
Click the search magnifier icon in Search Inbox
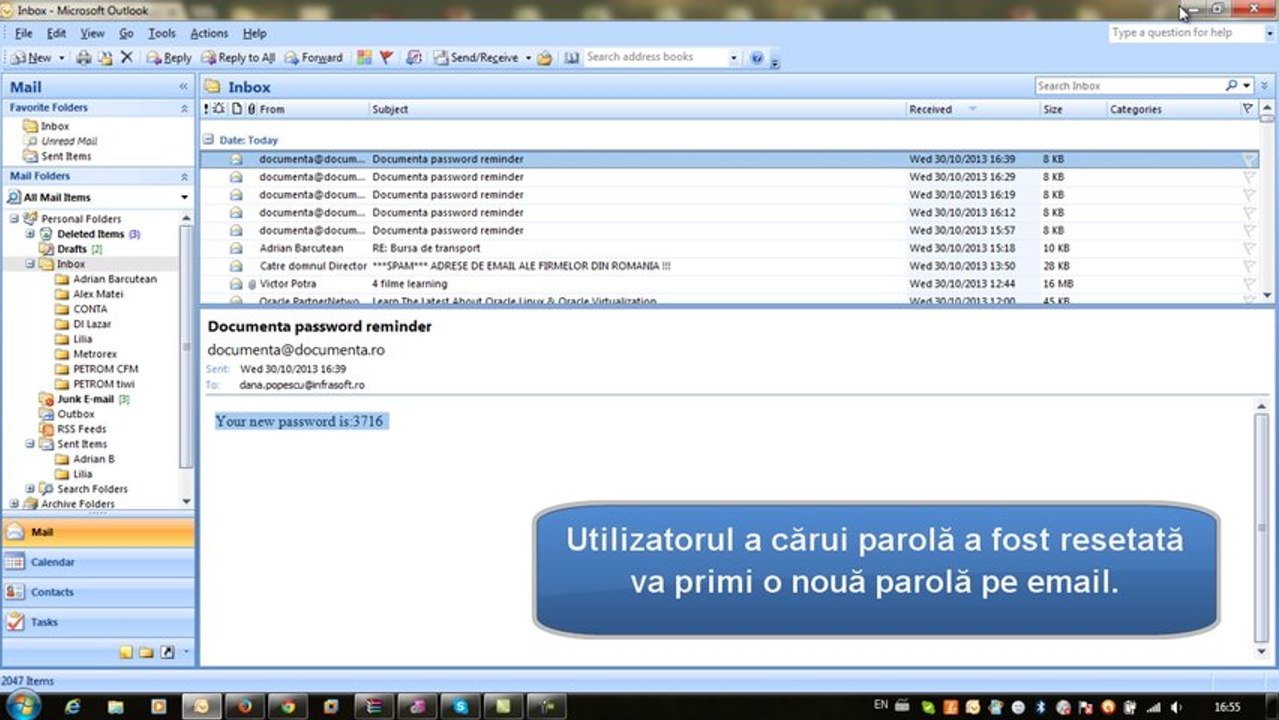1232,86
